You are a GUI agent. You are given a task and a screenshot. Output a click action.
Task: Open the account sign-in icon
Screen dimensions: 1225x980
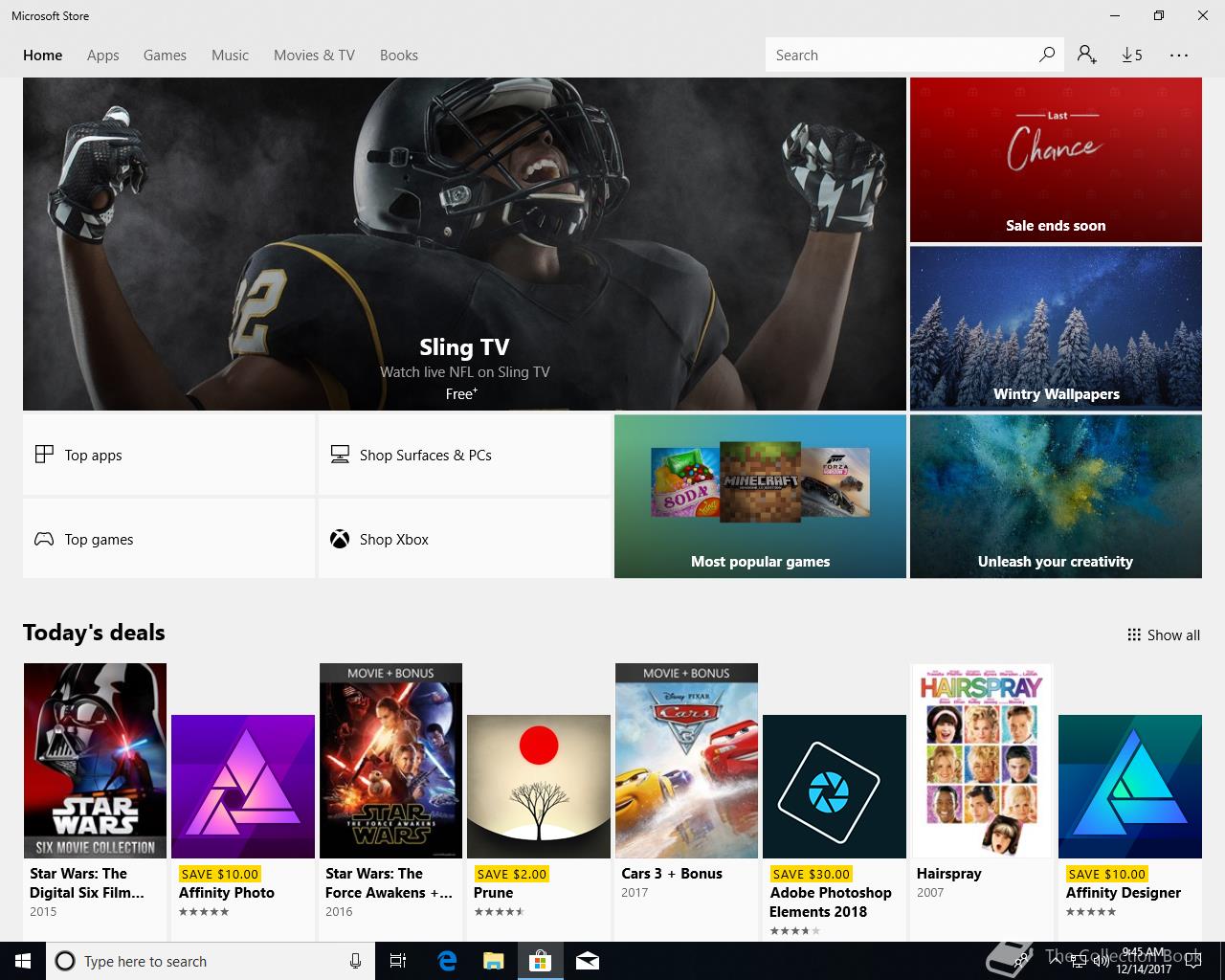pyautogui.click(x=1086, y=55)
